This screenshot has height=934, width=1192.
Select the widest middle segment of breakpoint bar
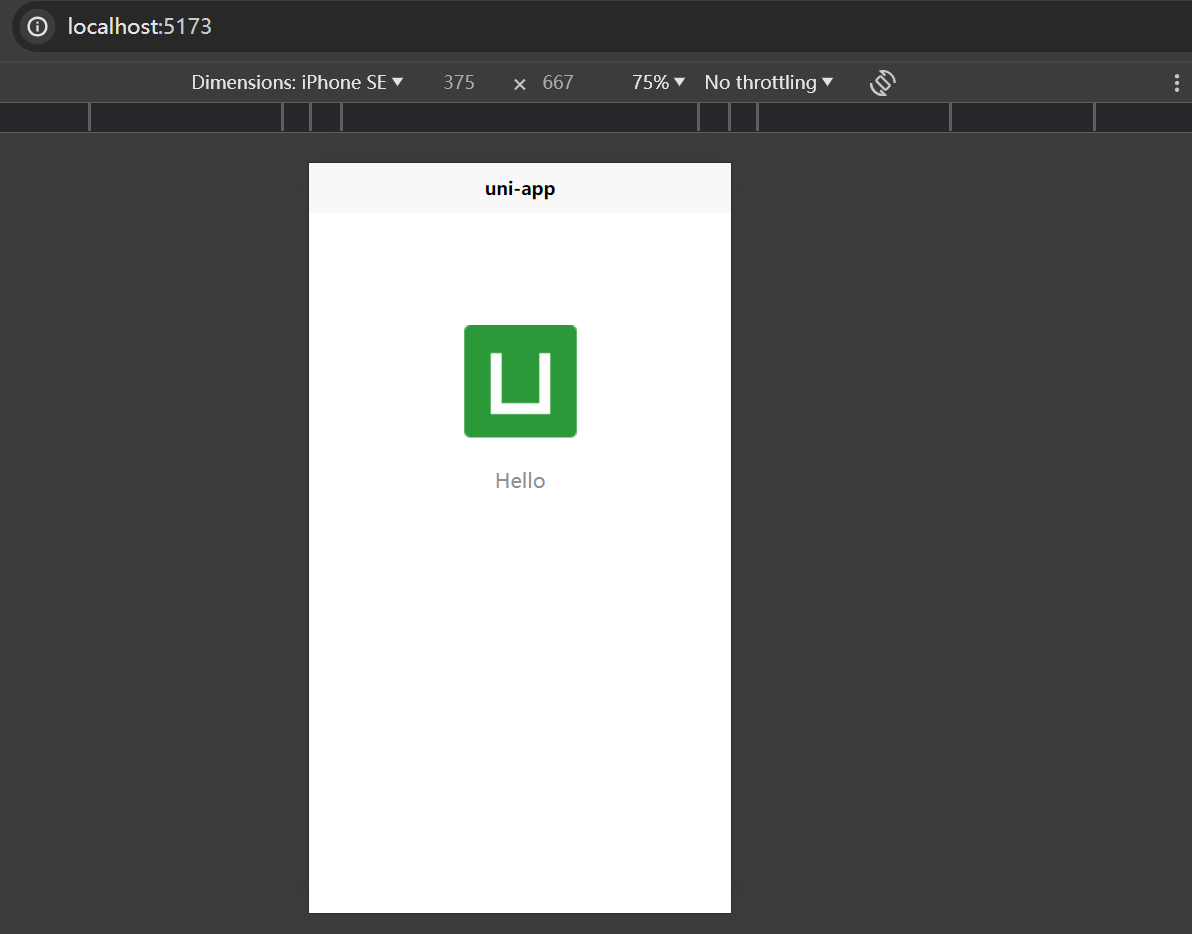tap(520, 118)
